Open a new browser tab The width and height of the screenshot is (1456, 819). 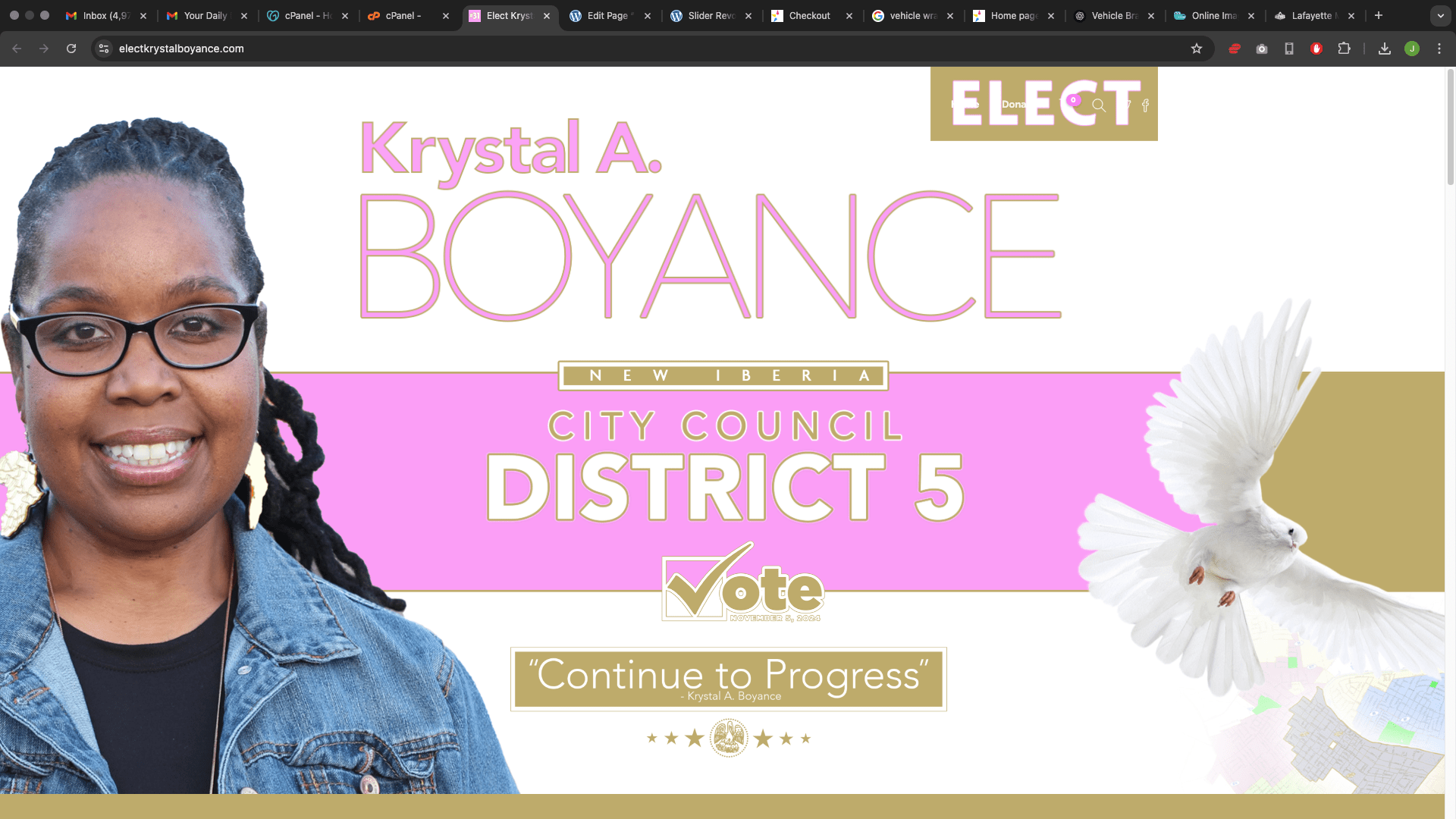coord(1379,16)
